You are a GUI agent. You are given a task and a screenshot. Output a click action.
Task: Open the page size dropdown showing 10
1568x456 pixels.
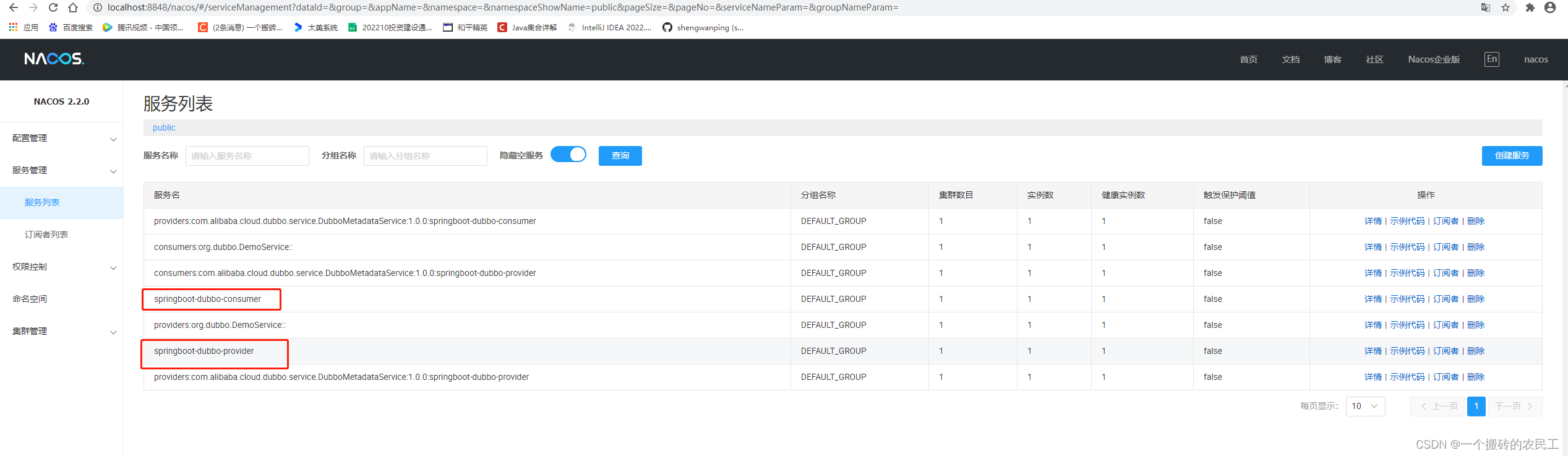1365,406
